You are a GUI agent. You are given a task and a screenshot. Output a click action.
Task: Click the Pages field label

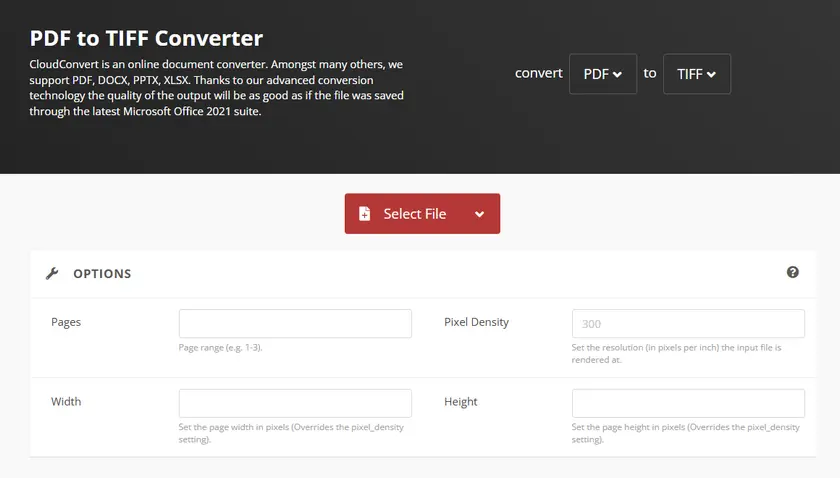(66, 322)
